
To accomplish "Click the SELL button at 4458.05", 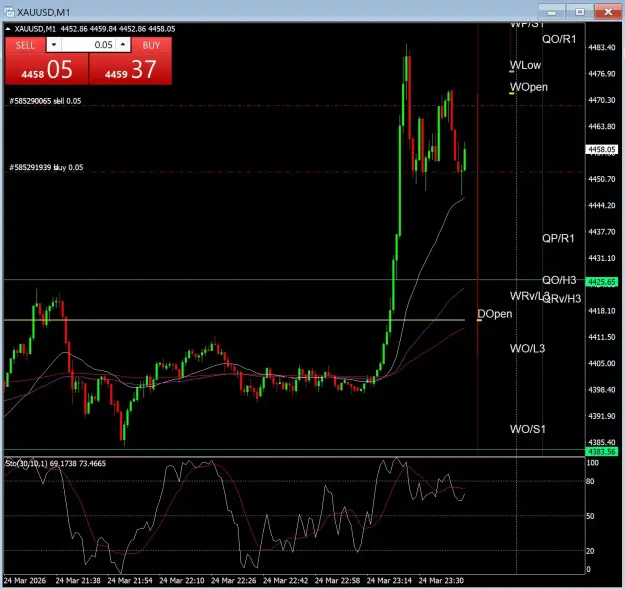I will [47, 61].
